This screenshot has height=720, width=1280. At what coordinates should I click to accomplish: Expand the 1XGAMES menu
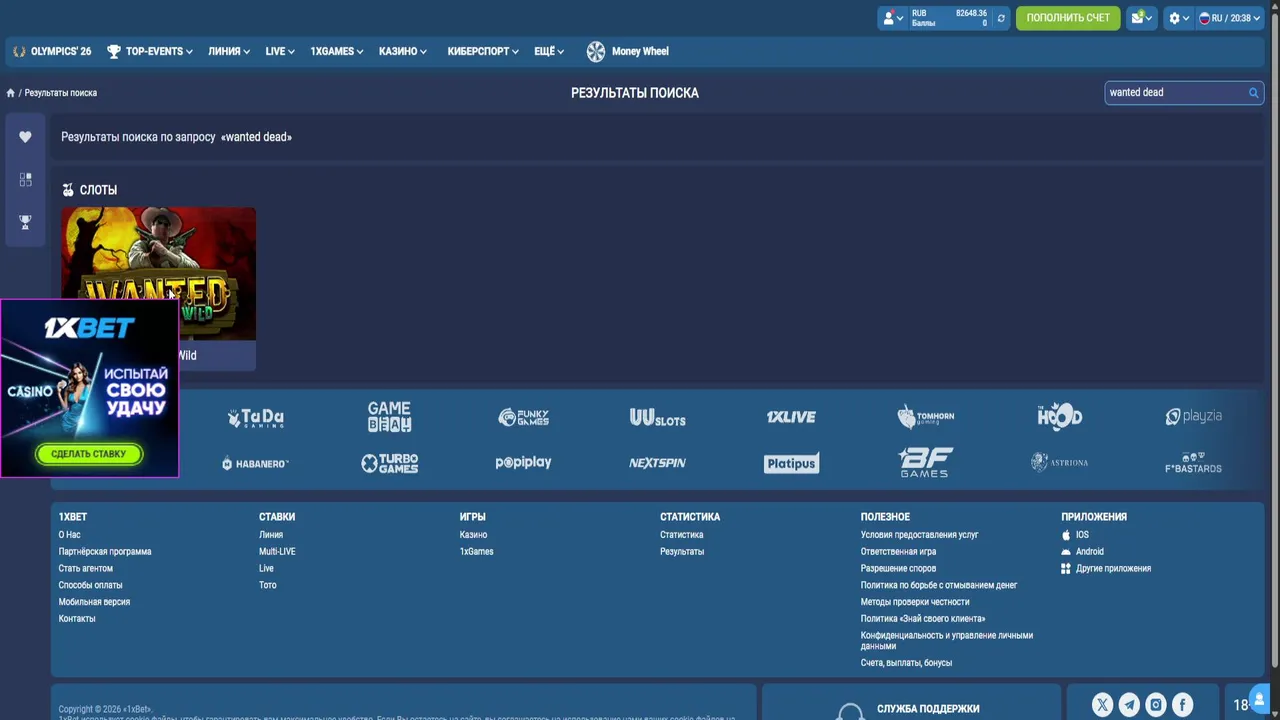336,51
